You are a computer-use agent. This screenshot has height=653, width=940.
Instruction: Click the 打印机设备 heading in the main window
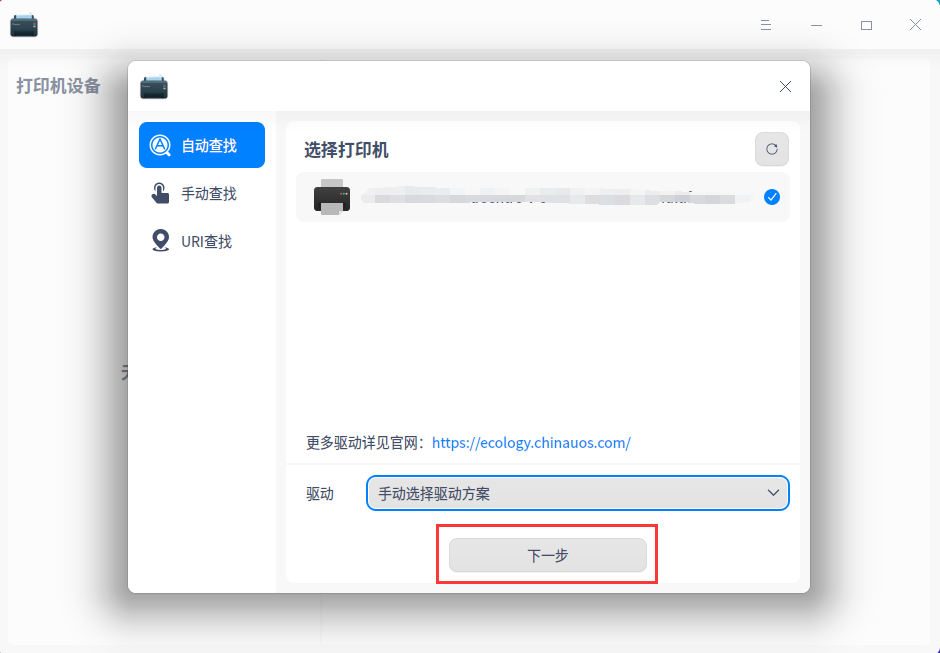click(x=58, y=86)
